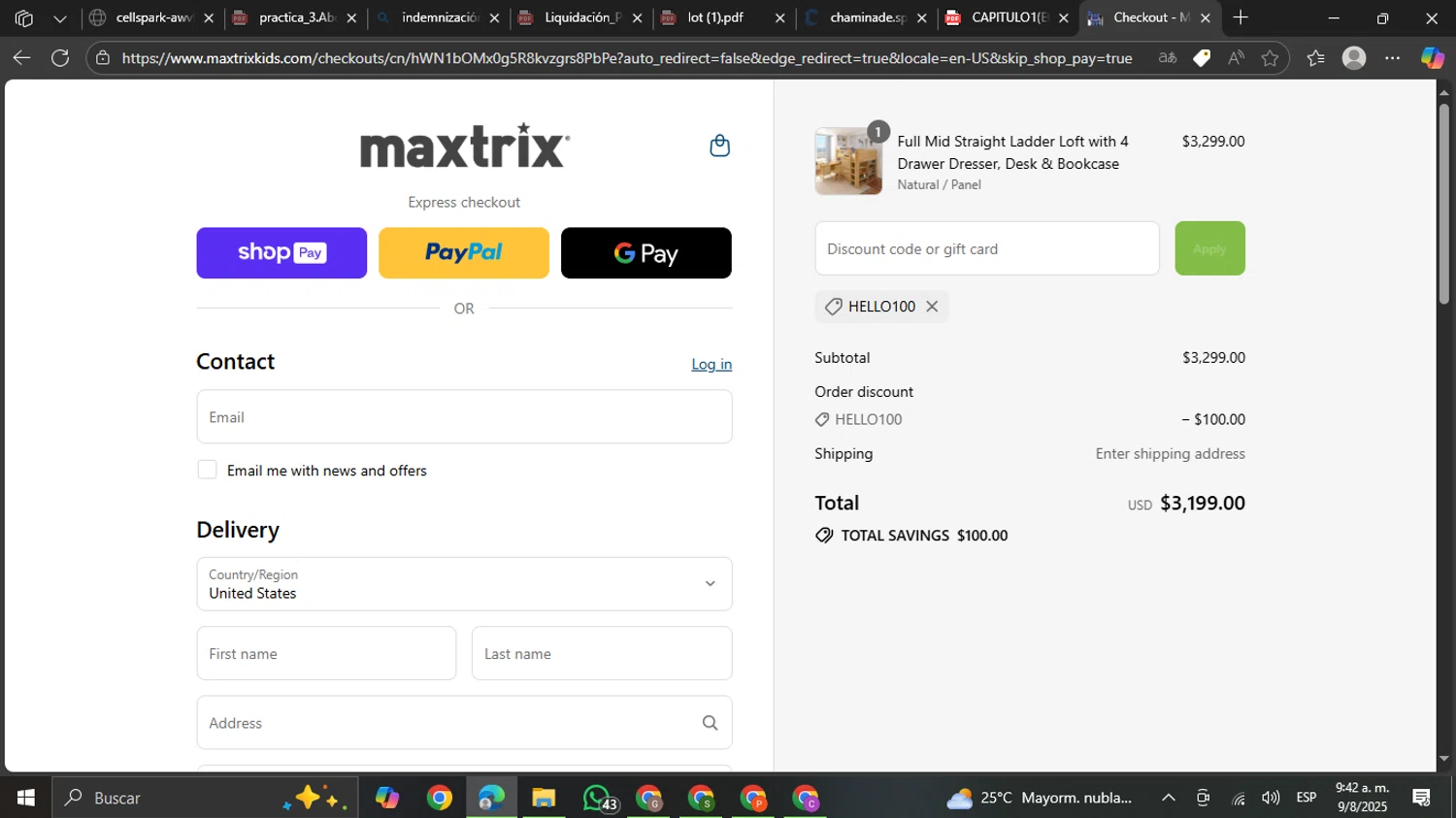Activate read aloud icon
Image resolution: width=1456 pixels, height=818 pixels.
tap(1236, 58)
